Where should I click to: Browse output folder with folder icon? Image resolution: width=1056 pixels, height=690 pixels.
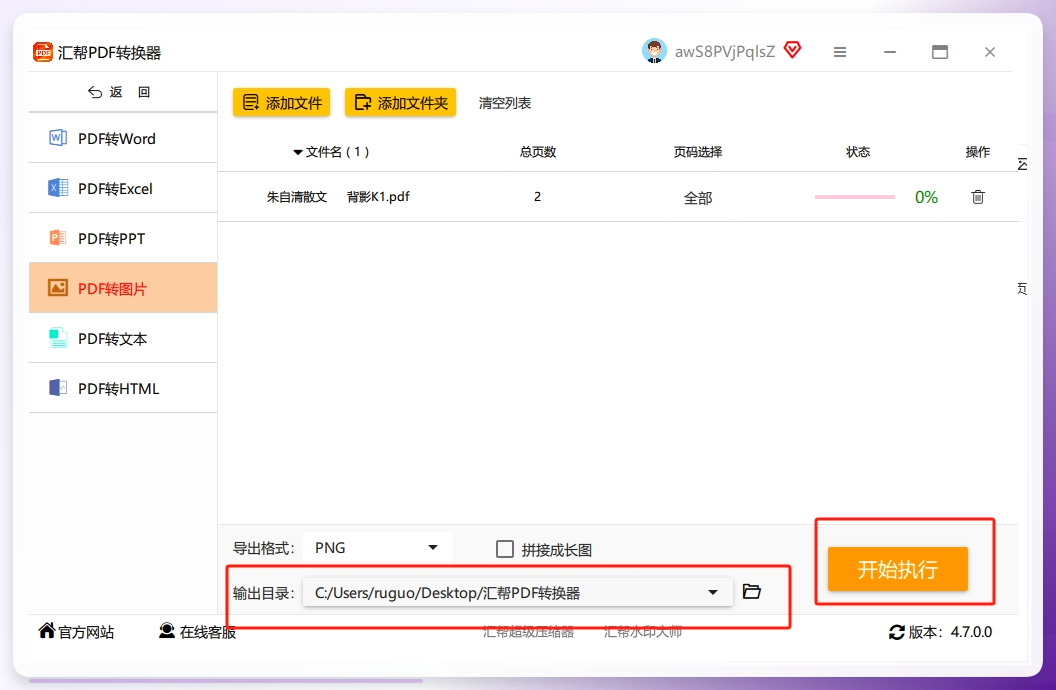tap(752, 592)
